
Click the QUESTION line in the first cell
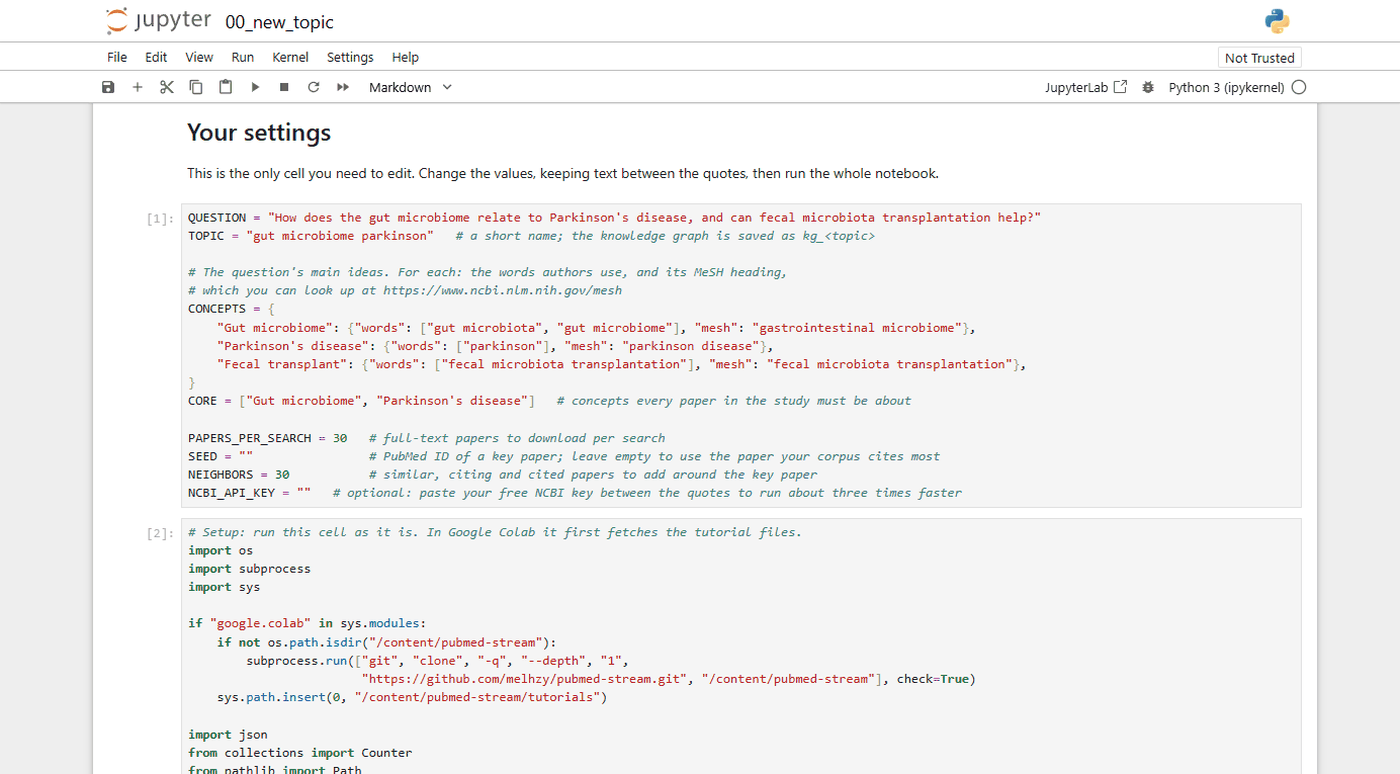(615, 217)
